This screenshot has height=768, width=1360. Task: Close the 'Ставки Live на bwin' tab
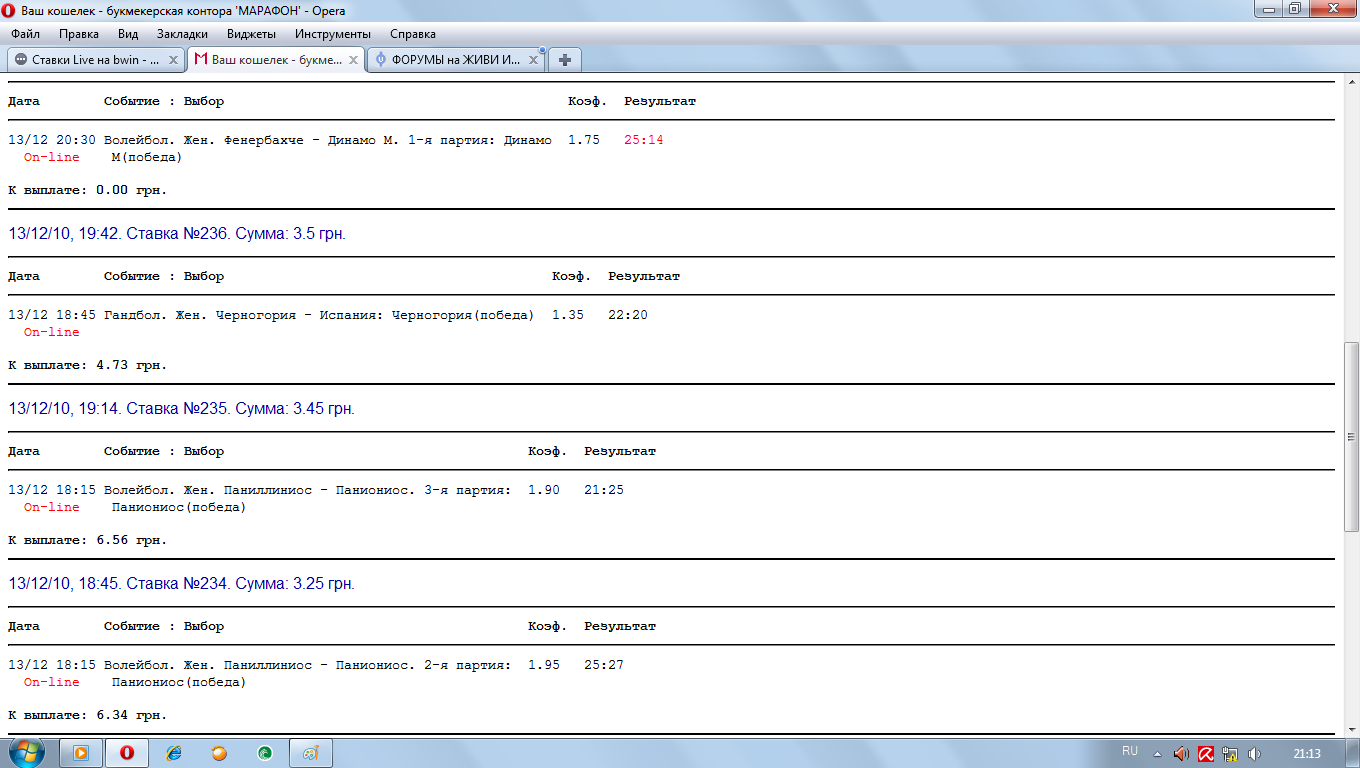(173, 60)
